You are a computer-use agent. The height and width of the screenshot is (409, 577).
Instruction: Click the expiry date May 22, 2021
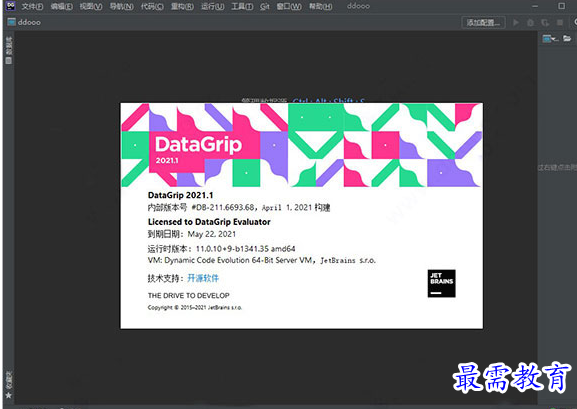(212, 234)
